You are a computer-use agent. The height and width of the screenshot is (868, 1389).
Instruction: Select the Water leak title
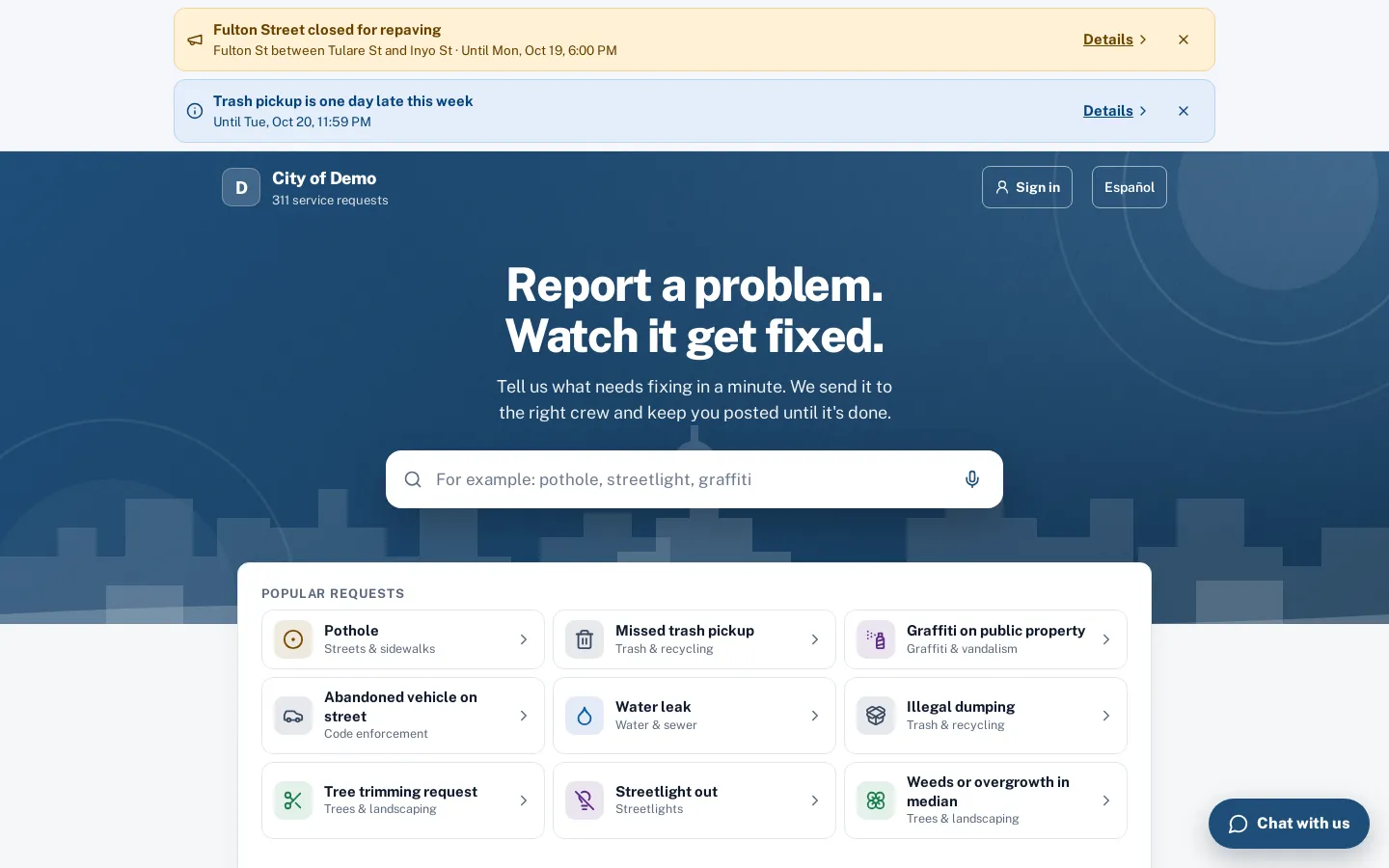653,707
